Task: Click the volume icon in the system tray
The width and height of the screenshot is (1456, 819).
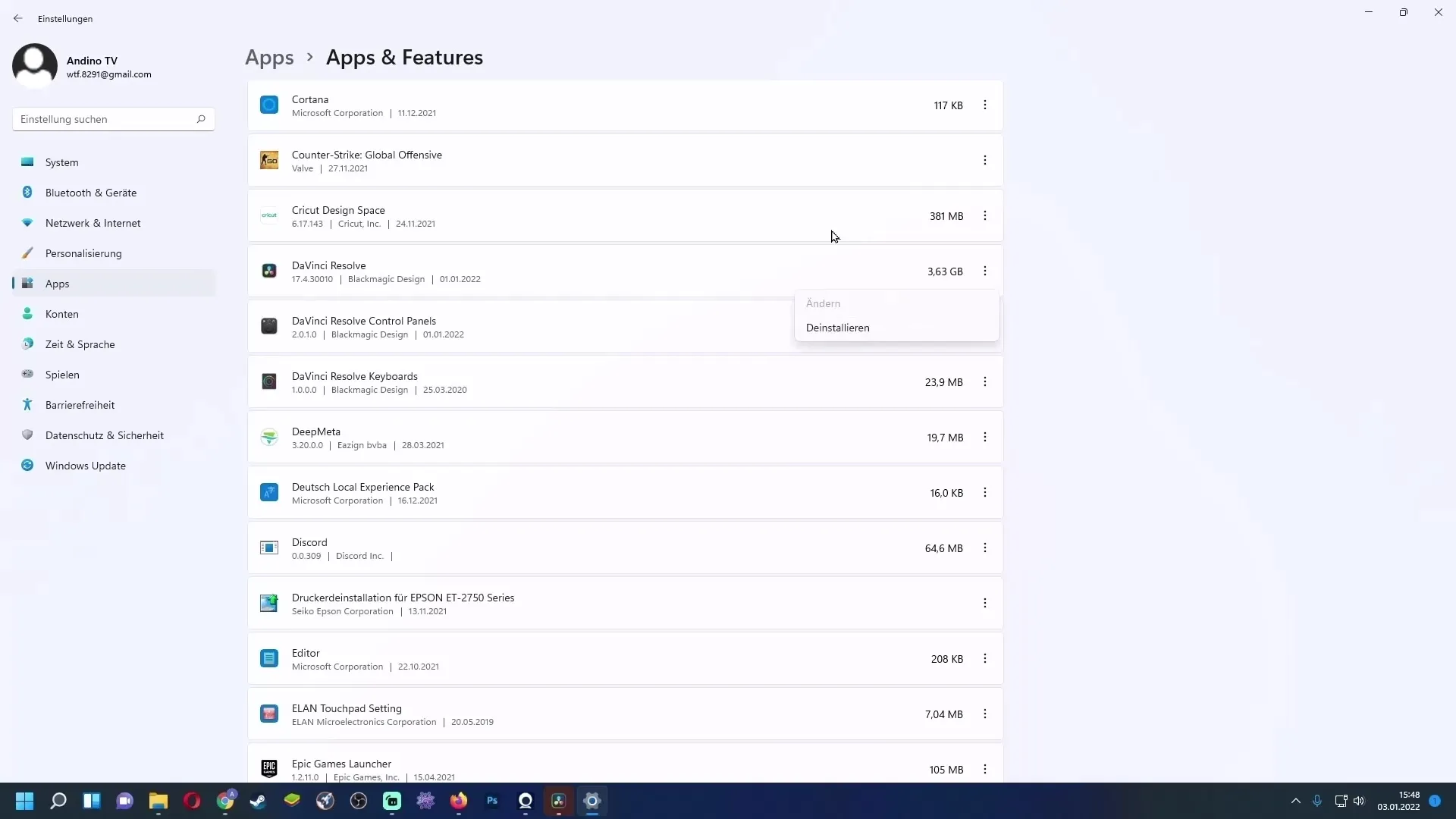Action: tap(1358, 801)
